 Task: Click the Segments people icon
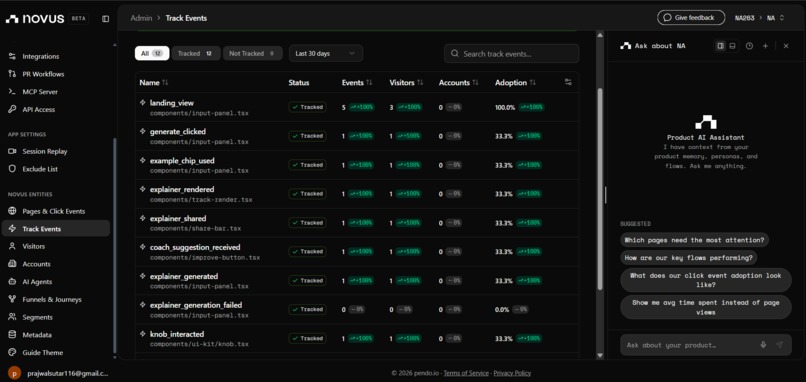click(x=12, y=317)
